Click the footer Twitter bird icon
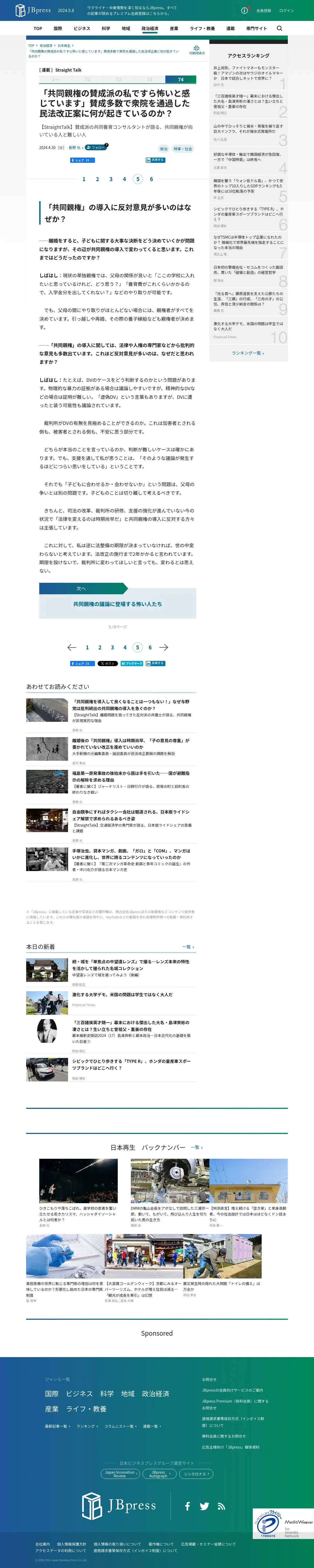Screen dimensions: 314x1568 (x=204, y=1505)
